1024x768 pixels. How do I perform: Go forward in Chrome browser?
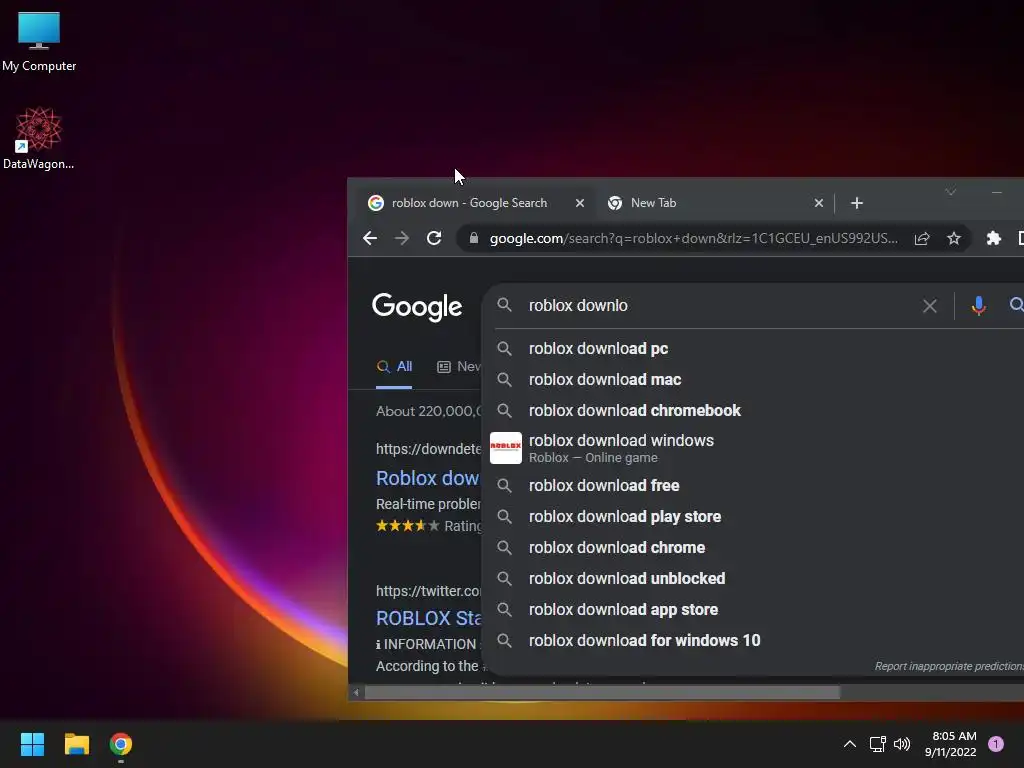402,238
